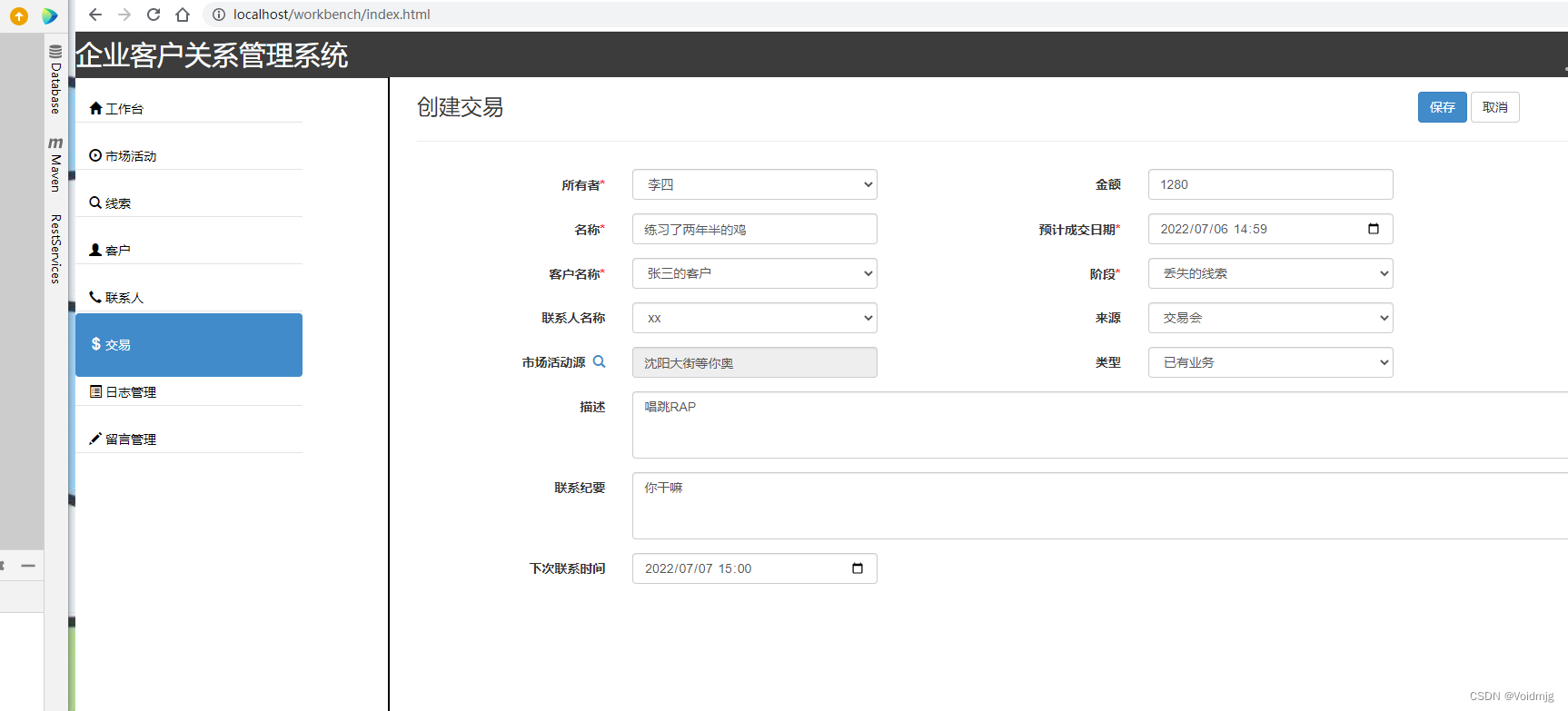This screenshot has height=711, width=1568.
Task: Click the orange up-arrow icon at top left
Action: click(x=19, y=16)
